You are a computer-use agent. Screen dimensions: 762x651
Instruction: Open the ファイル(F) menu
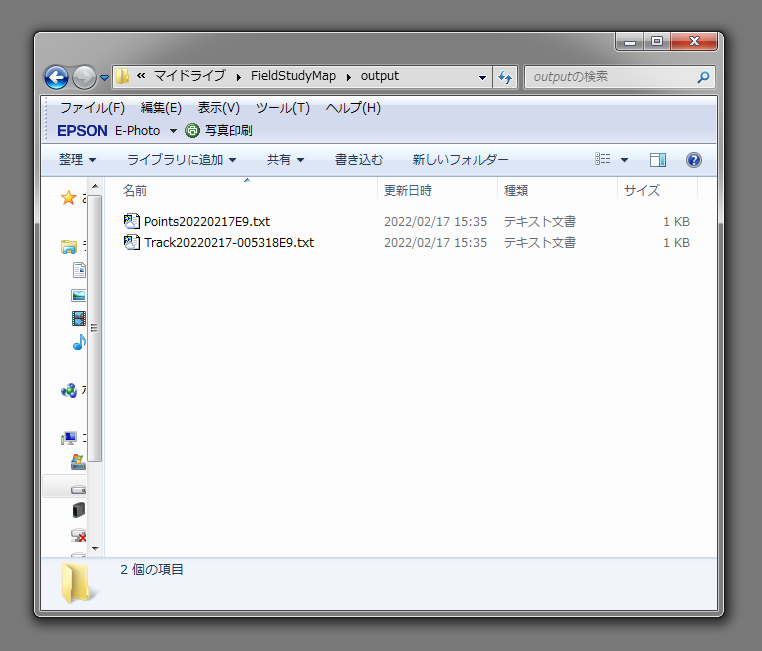92,107
